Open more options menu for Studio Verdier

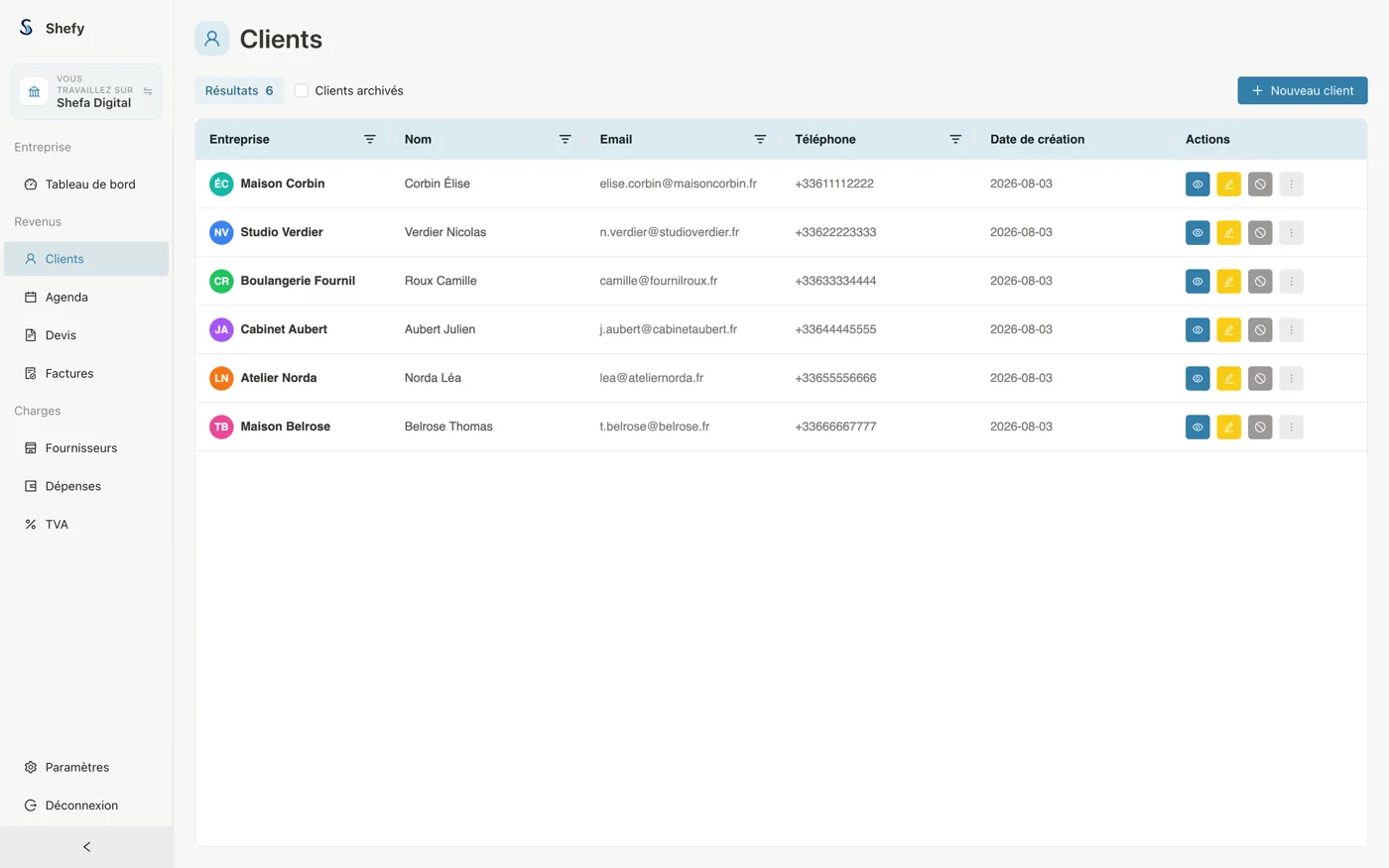click(1292, 233)
